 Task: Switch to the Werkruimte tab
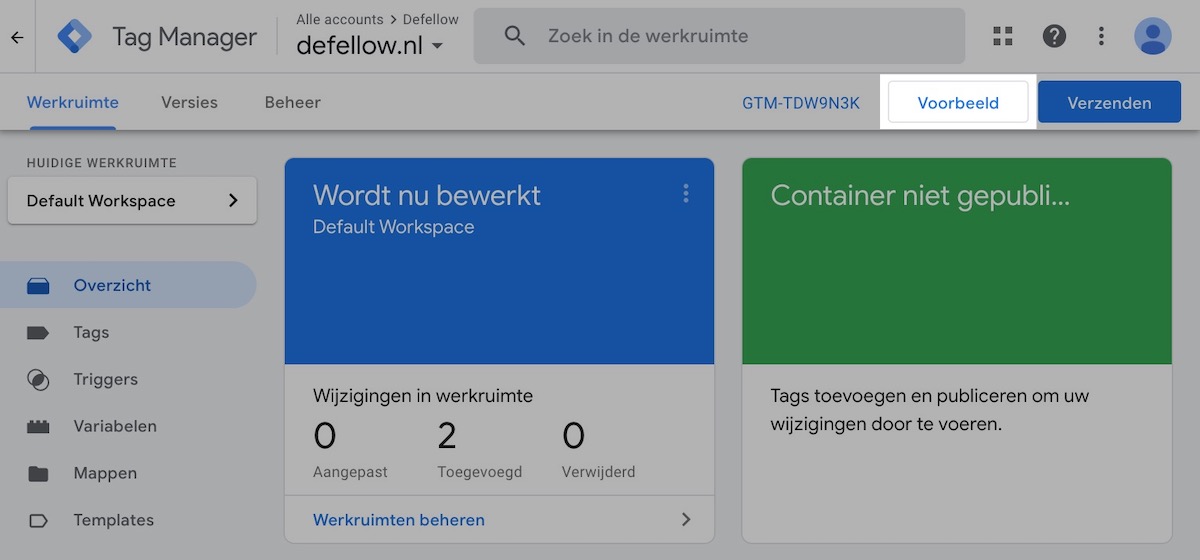[x=72, y=102]
